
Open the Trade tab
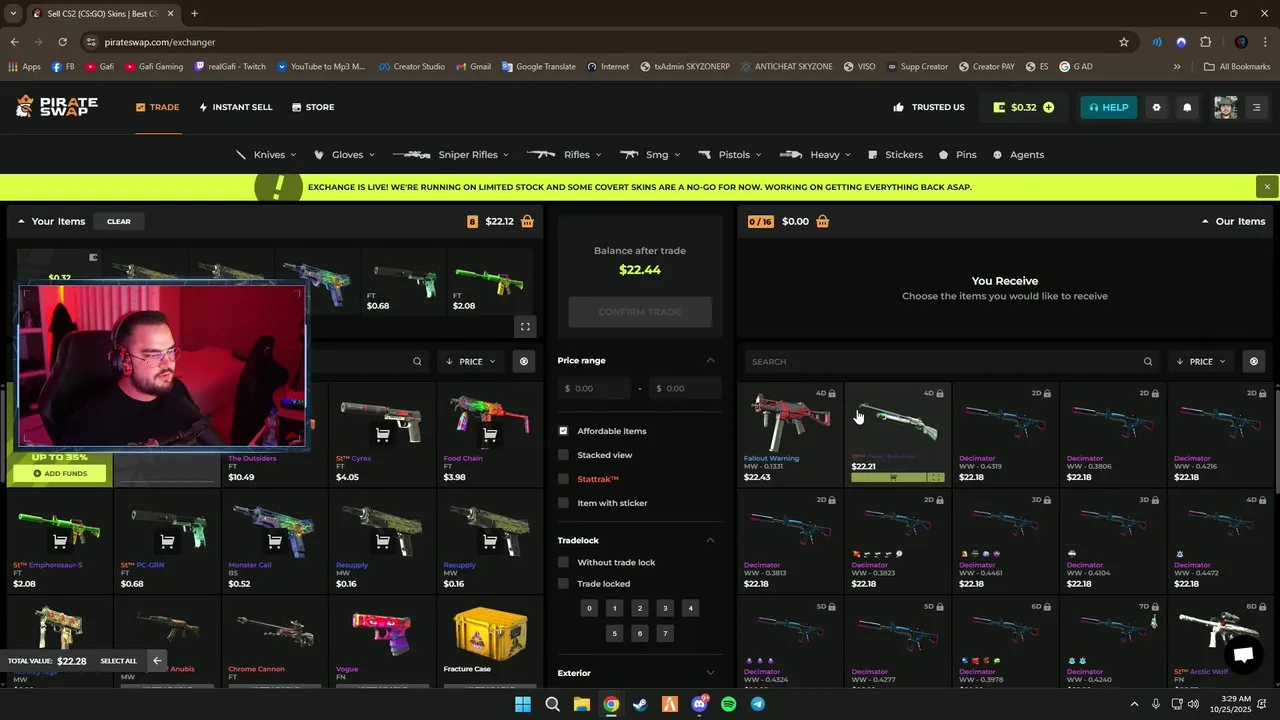point(158,107)
